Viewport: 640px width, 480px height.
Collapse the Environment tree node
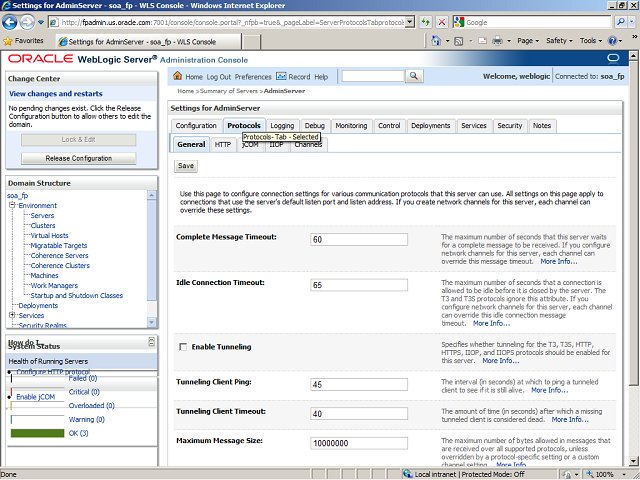12,206
